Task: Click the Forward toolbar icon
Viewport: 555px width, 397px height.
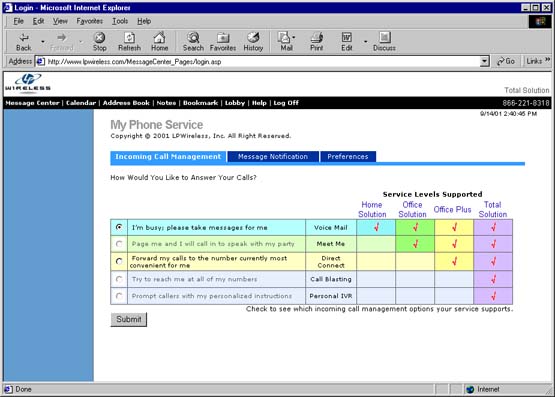Action: click(x=62, y=41)
